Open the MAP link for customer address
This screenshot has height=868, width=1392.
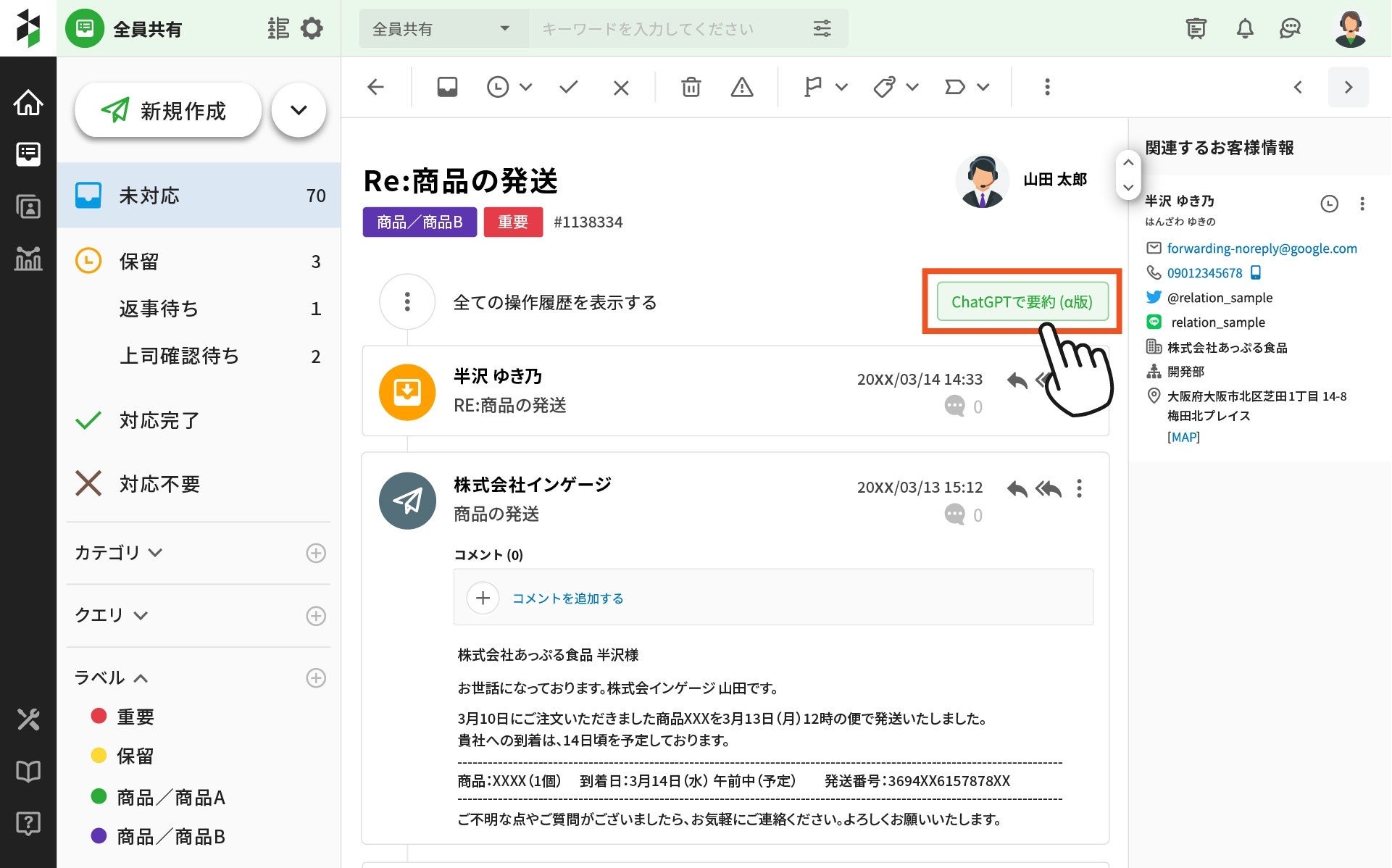pos(1183,437)
